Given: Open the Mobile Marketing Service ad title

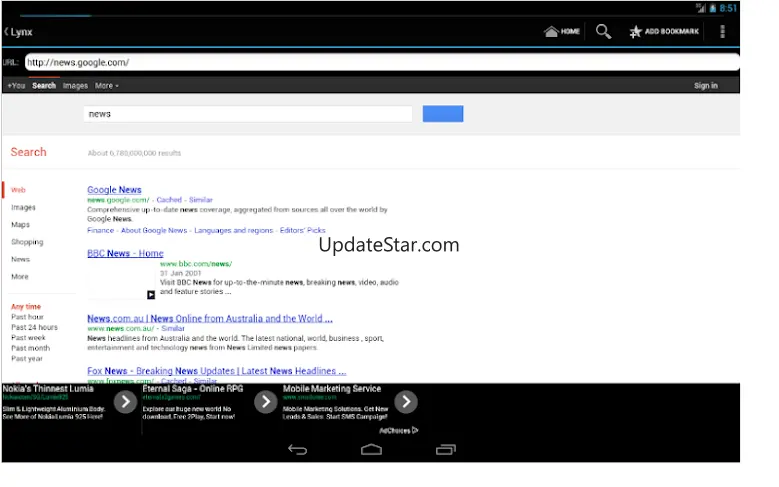Looking at the screenshot, I should pyautogui.click(x=332, y=389).
